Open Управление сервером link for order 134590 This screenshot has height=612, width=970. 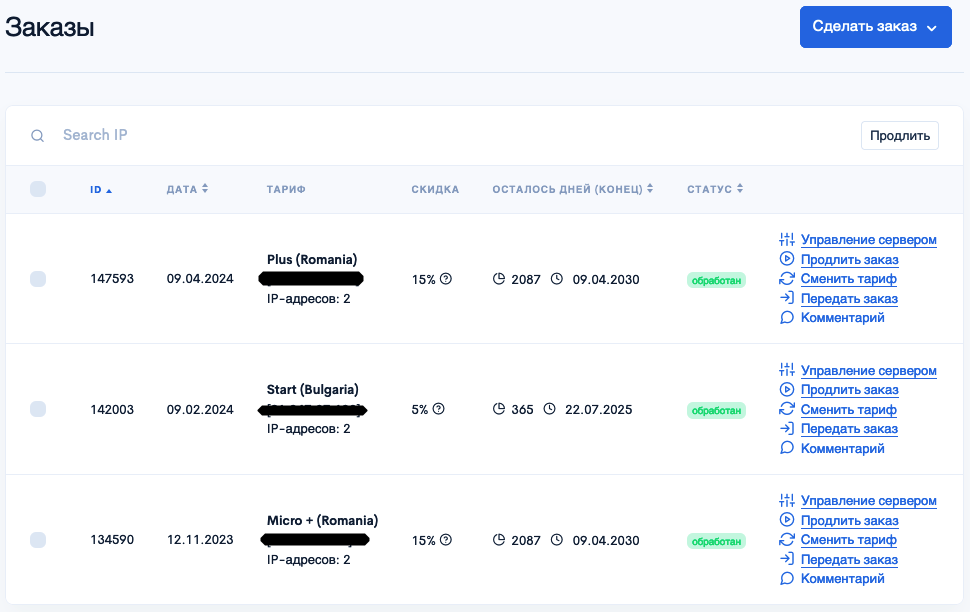point(869,501)
